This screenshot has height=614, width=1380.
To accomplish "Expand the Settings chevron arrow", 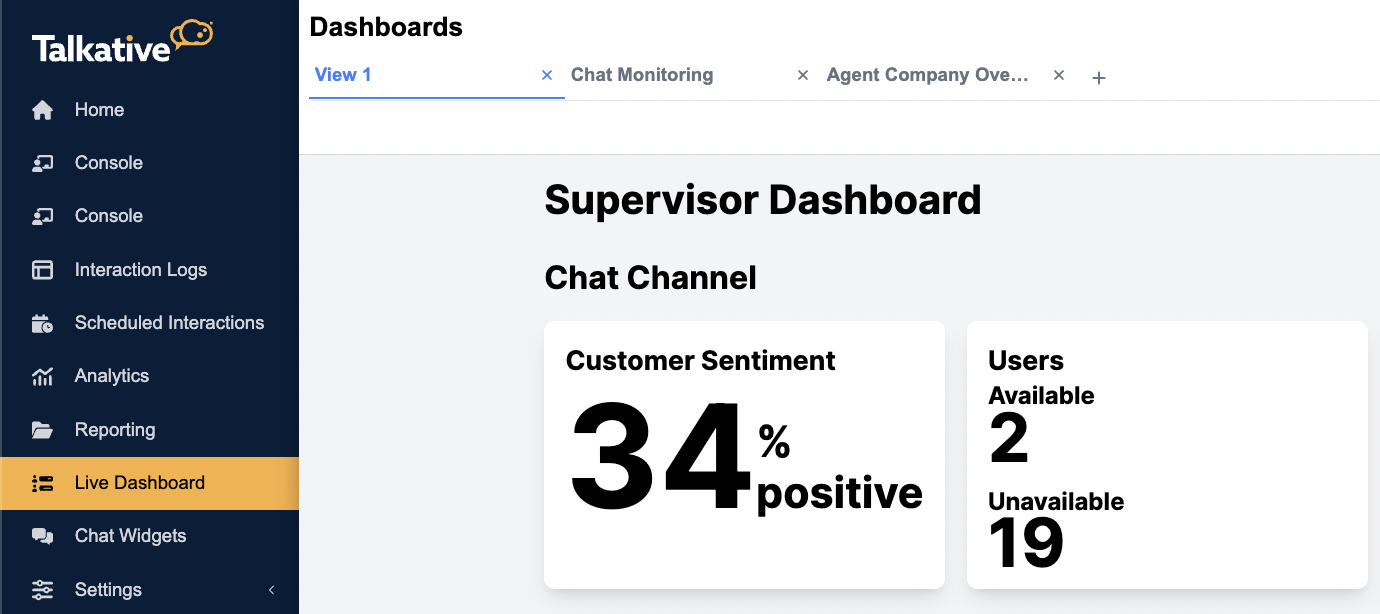I will point(271,590).
